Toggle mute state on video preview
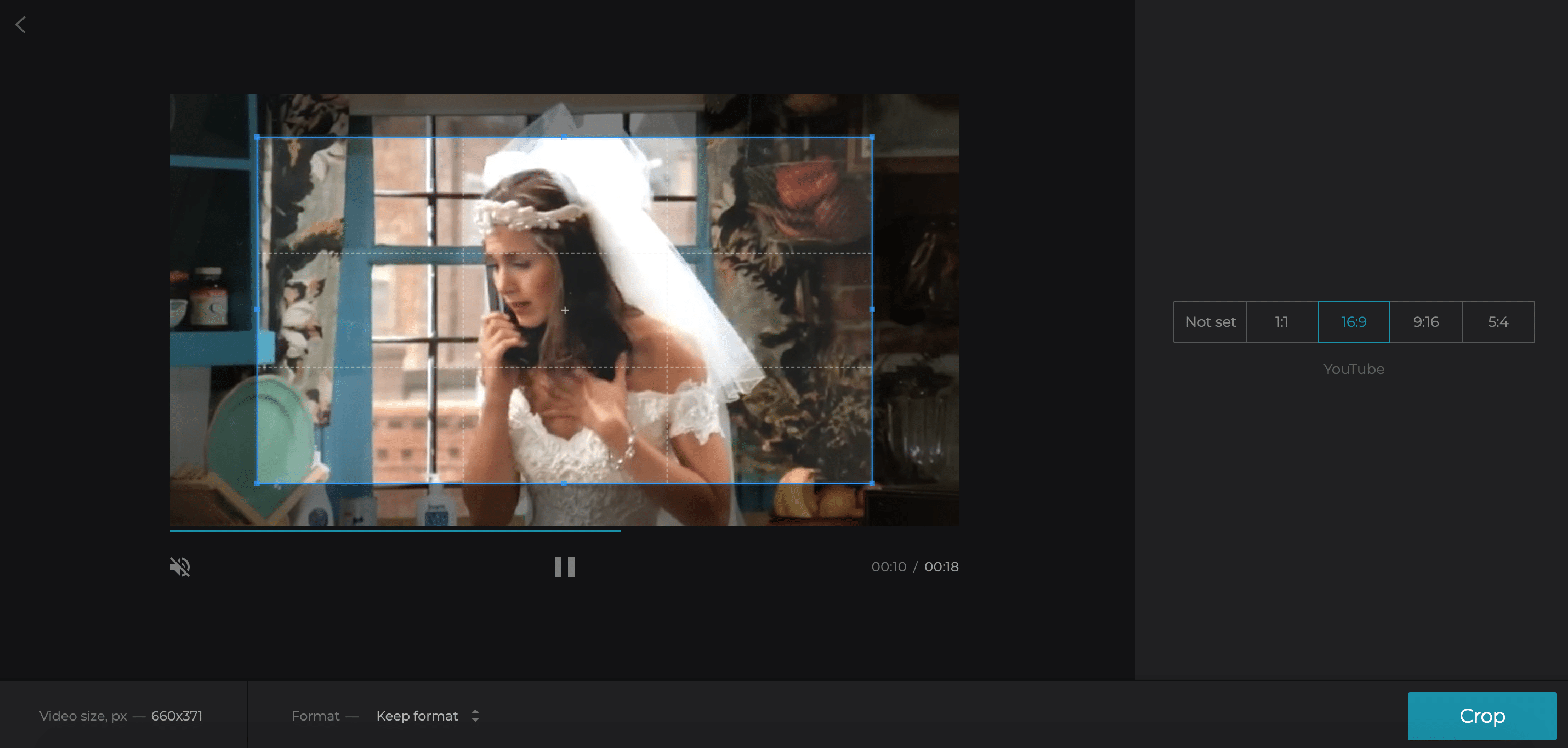The height and width of the screenshot is (748, 1568). coord(181,566)
